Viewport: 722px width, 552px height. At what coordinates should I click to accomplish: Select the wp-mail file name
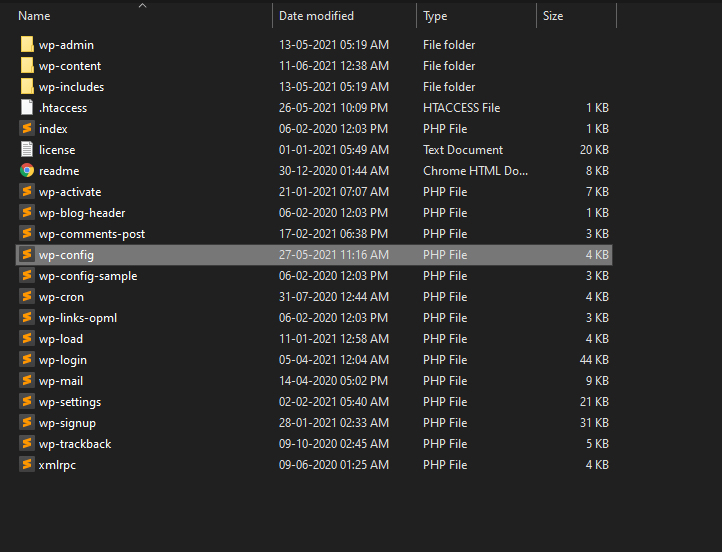point(61,381)
